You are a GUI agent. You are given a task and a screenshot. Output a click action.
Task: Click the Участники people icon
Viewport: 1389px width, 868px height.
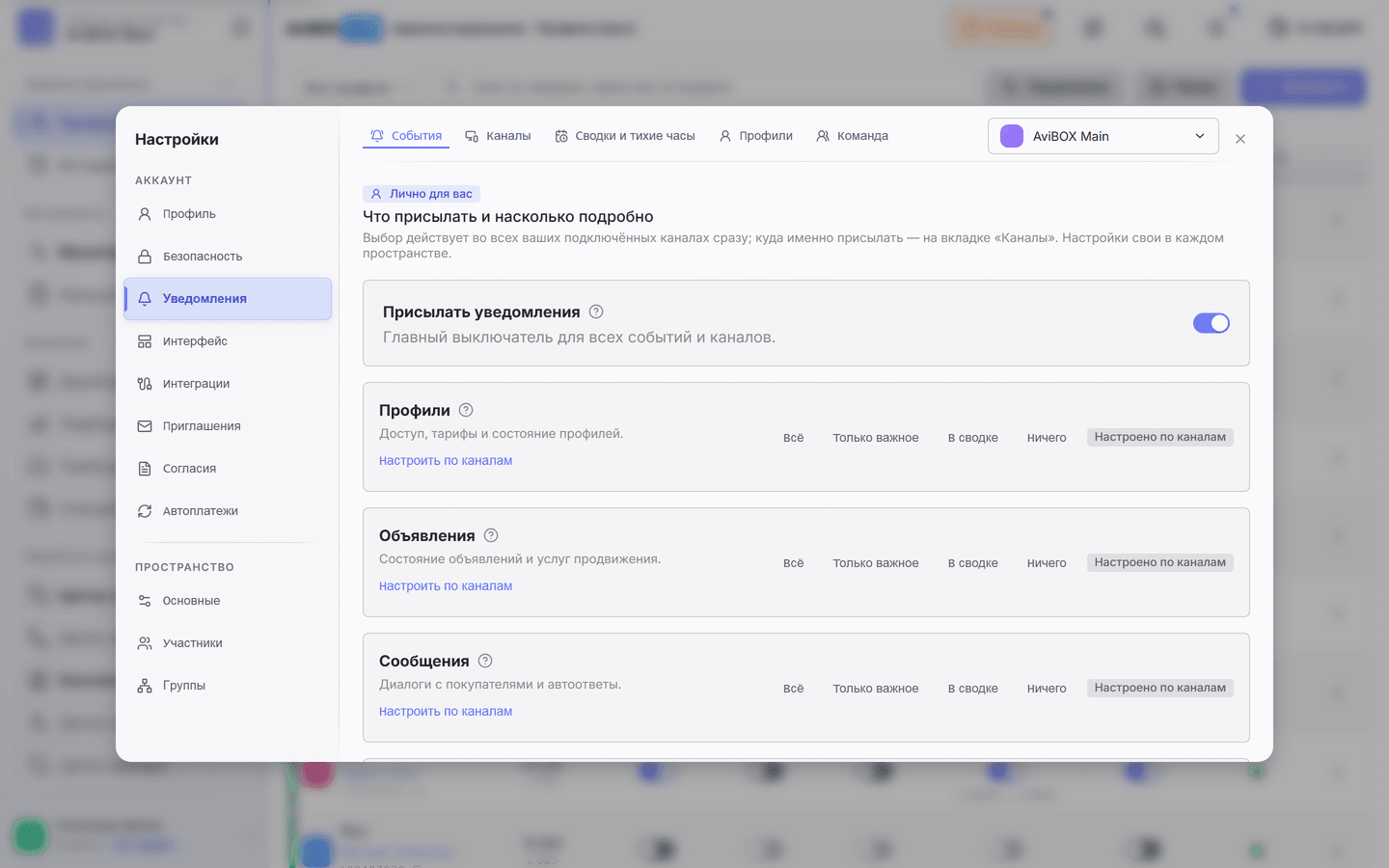[145, 643]
